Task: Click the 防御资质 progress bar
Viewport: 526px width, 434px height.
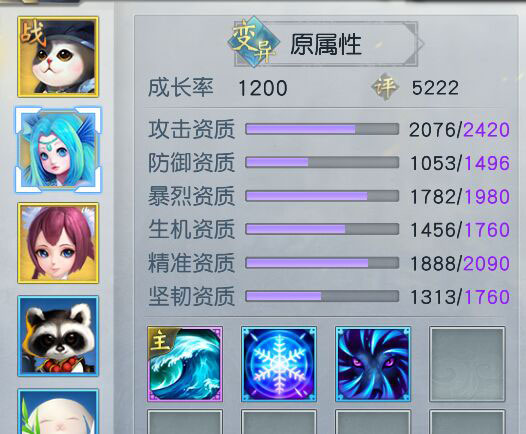Action: tap(322, 163)
